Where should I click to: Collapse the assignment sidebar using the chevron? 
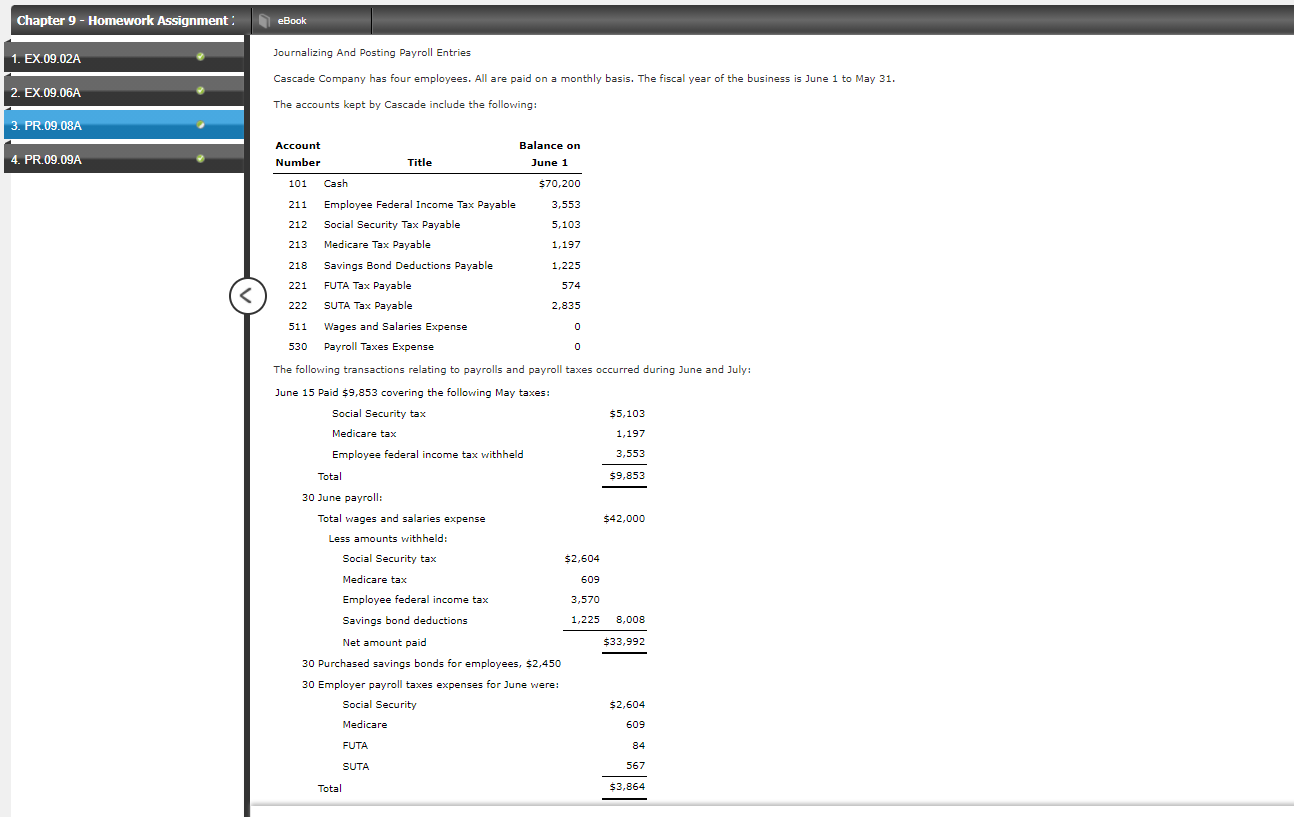(248, 296)
